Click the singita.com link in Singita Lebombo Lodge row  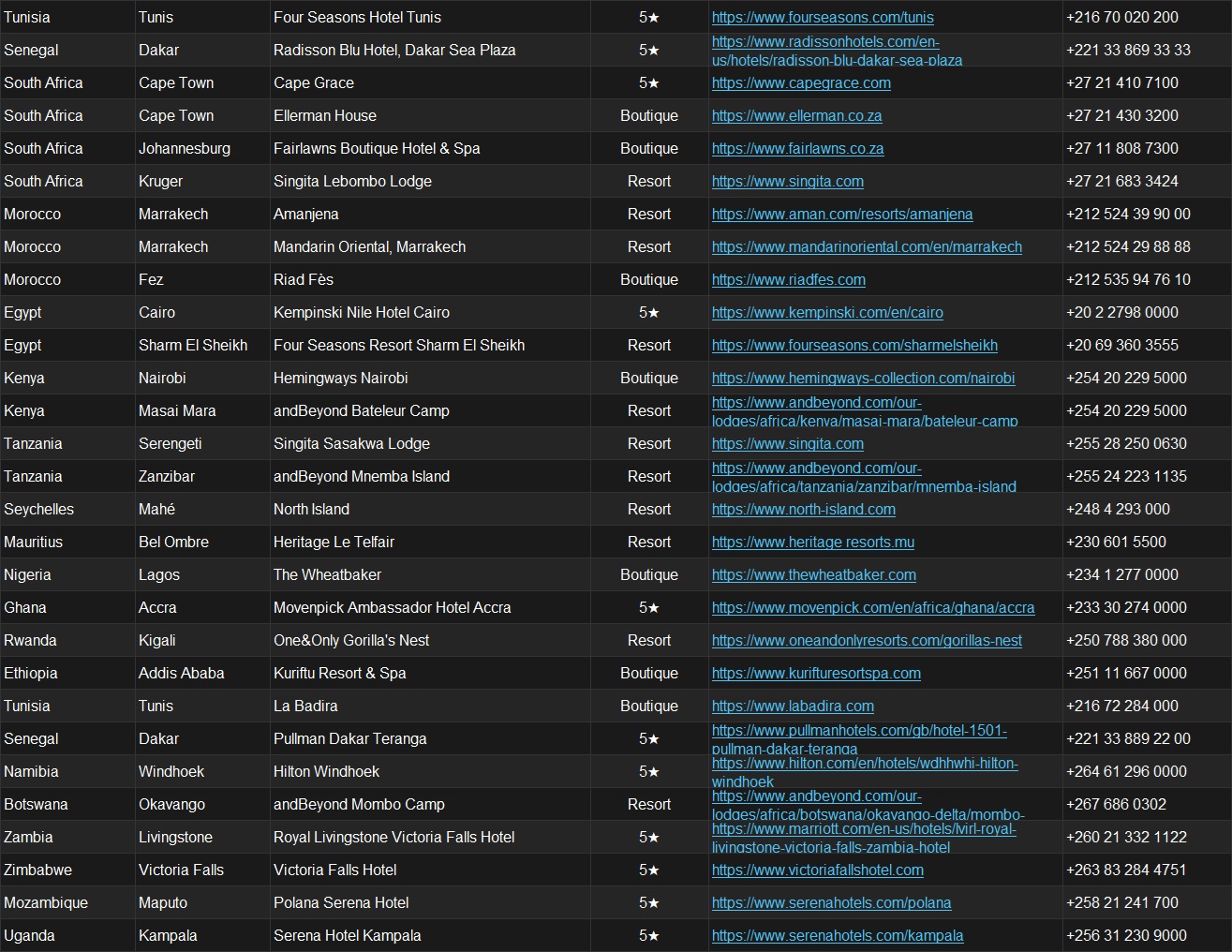[788, 181]
